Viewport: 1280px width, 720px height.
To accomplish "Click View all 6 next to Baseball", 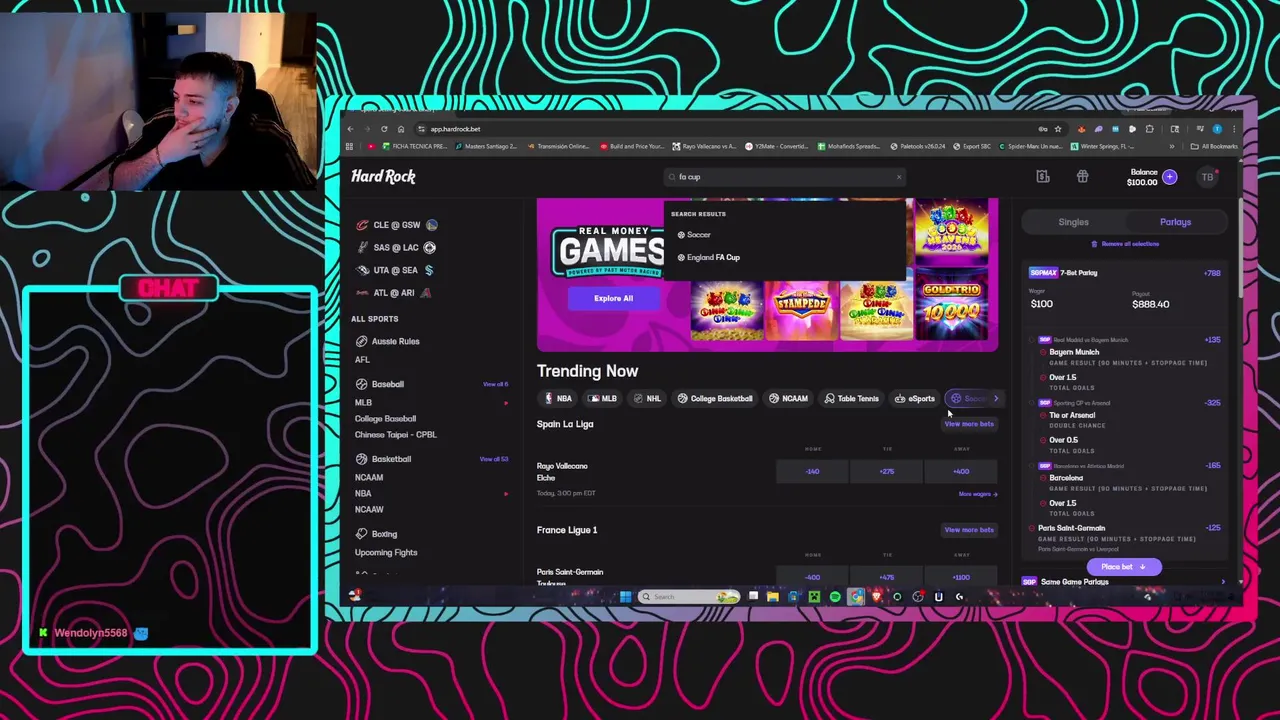I will pyautogui.click(x=495, y=384).
